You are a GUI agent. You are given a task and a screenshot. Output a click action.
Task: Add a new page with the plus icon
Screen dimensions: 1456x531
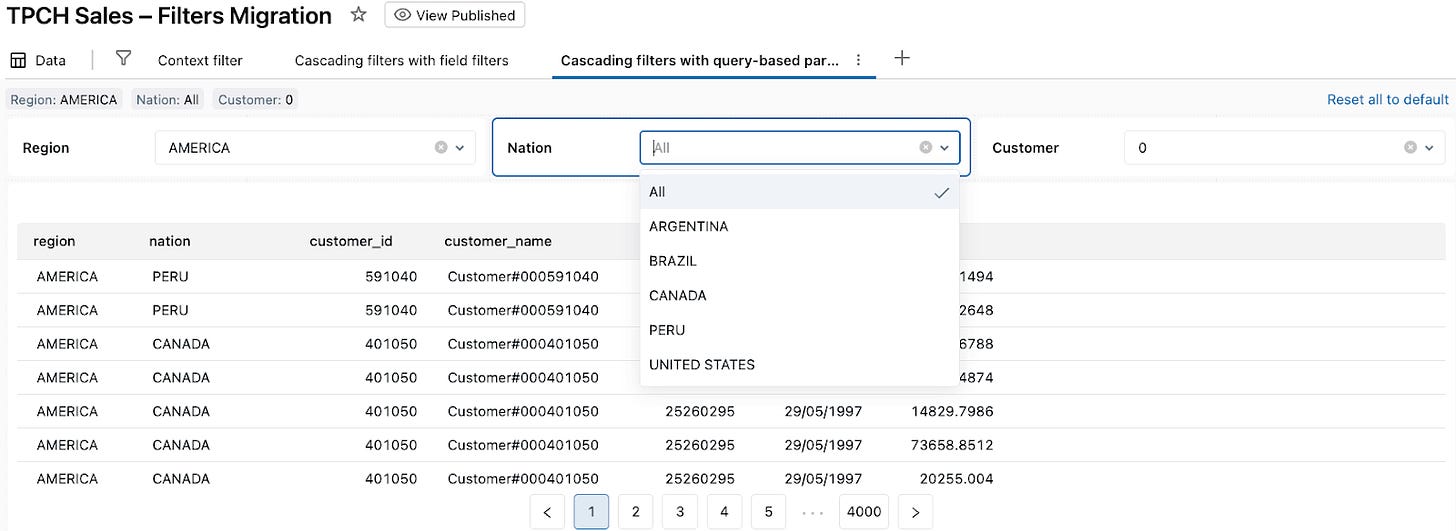click(x=901, y=59)
